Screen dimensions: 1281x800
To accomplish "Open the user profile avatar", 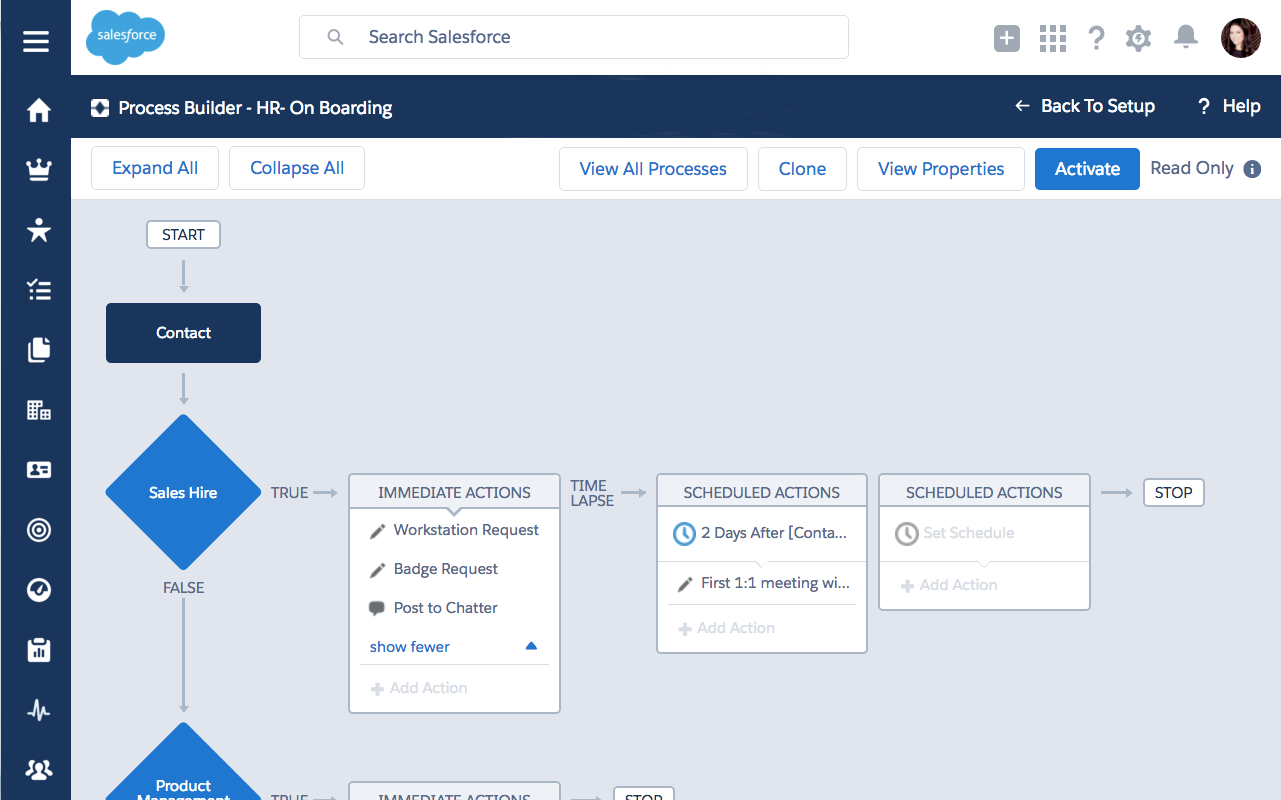I will (1241, 38).
